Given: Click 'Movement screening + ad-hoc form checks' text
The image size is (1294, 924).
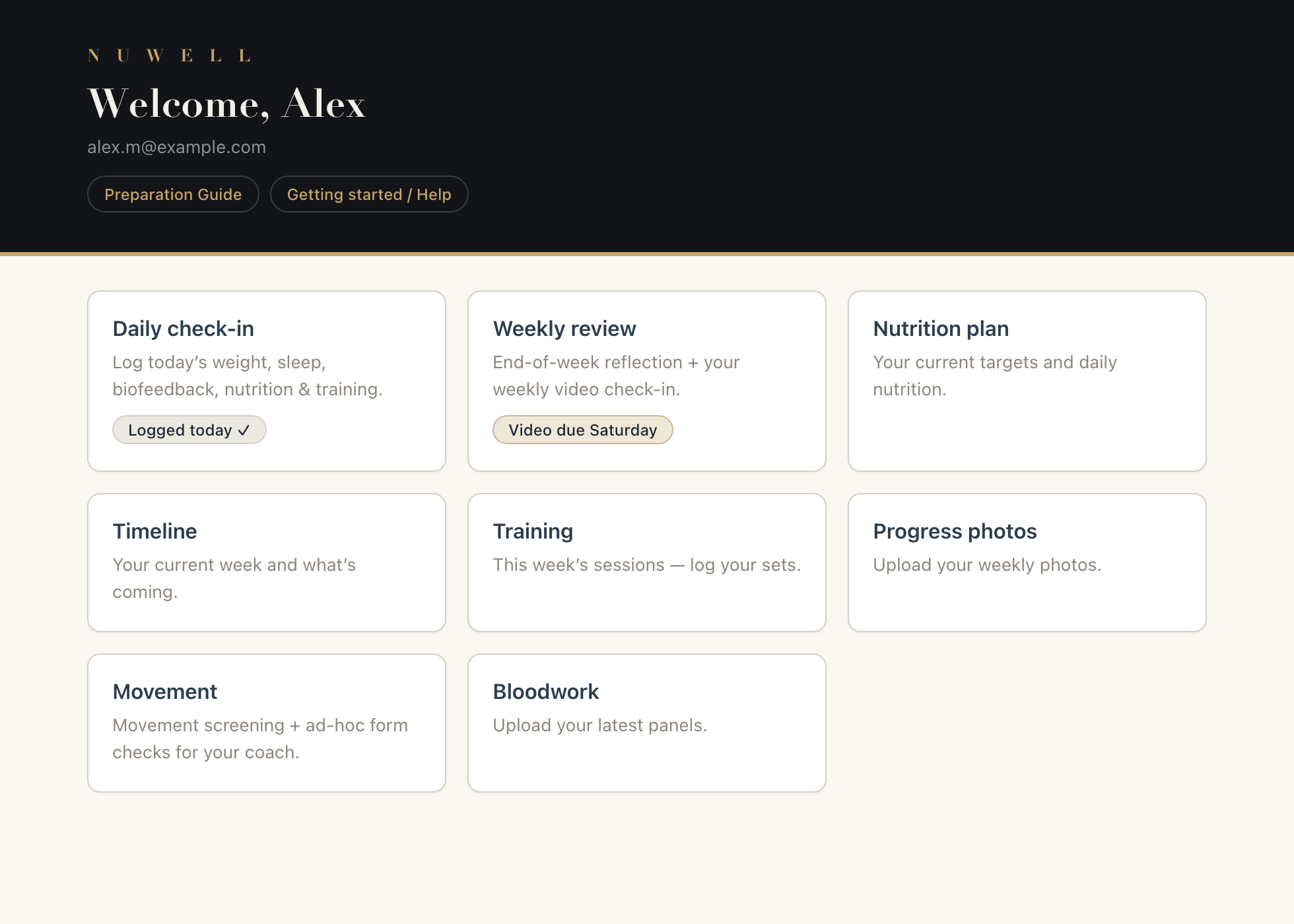Looking at the screenshot, I should (x=260, y=739).
